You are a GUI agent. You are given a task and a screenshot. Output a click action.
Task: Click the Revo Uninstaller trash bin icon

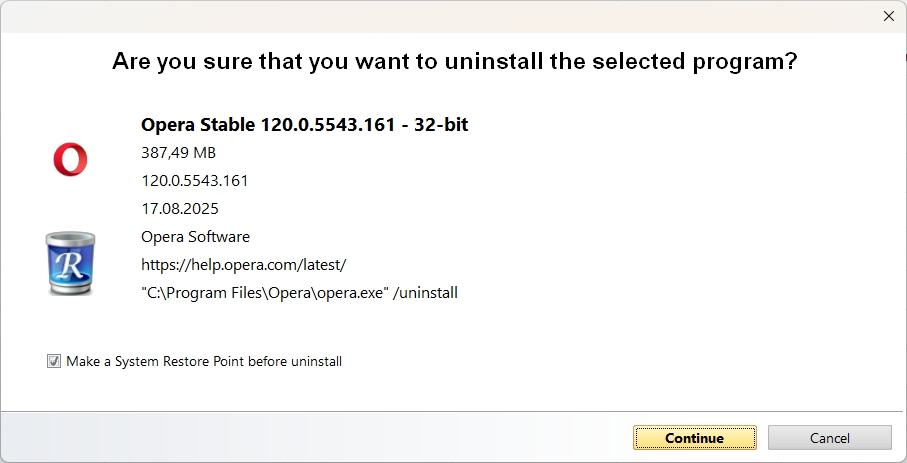click(70, 263)
